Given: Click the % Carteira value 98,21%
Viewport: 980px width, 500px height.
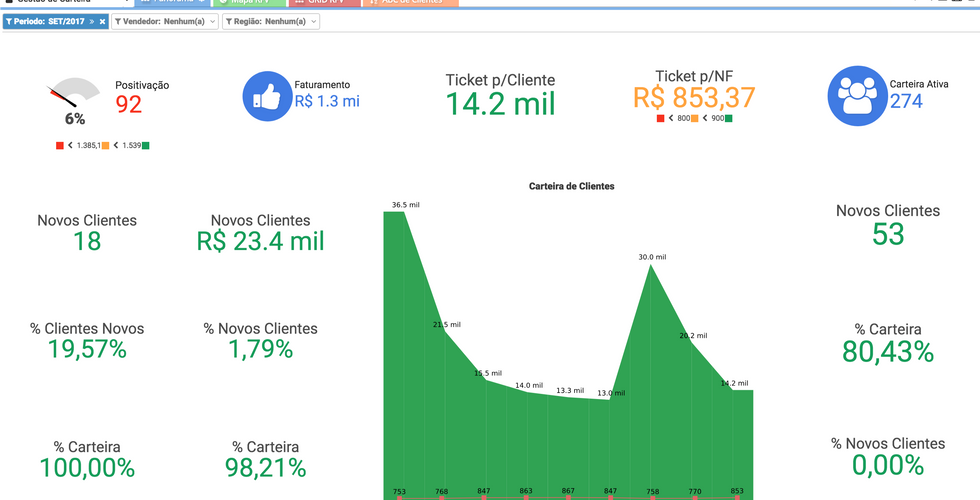Looking at the screenshot, I should [x=266, y=468].
